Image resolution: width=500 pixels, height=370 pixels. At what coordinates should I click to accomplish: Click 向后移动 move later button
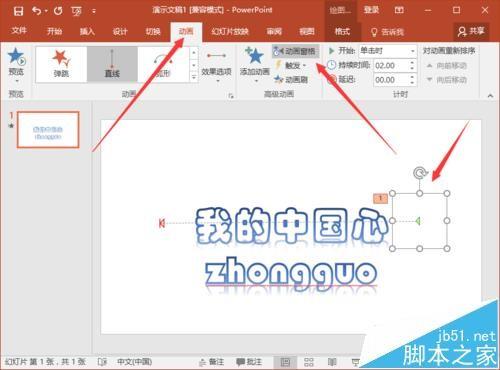coord(447,80)
